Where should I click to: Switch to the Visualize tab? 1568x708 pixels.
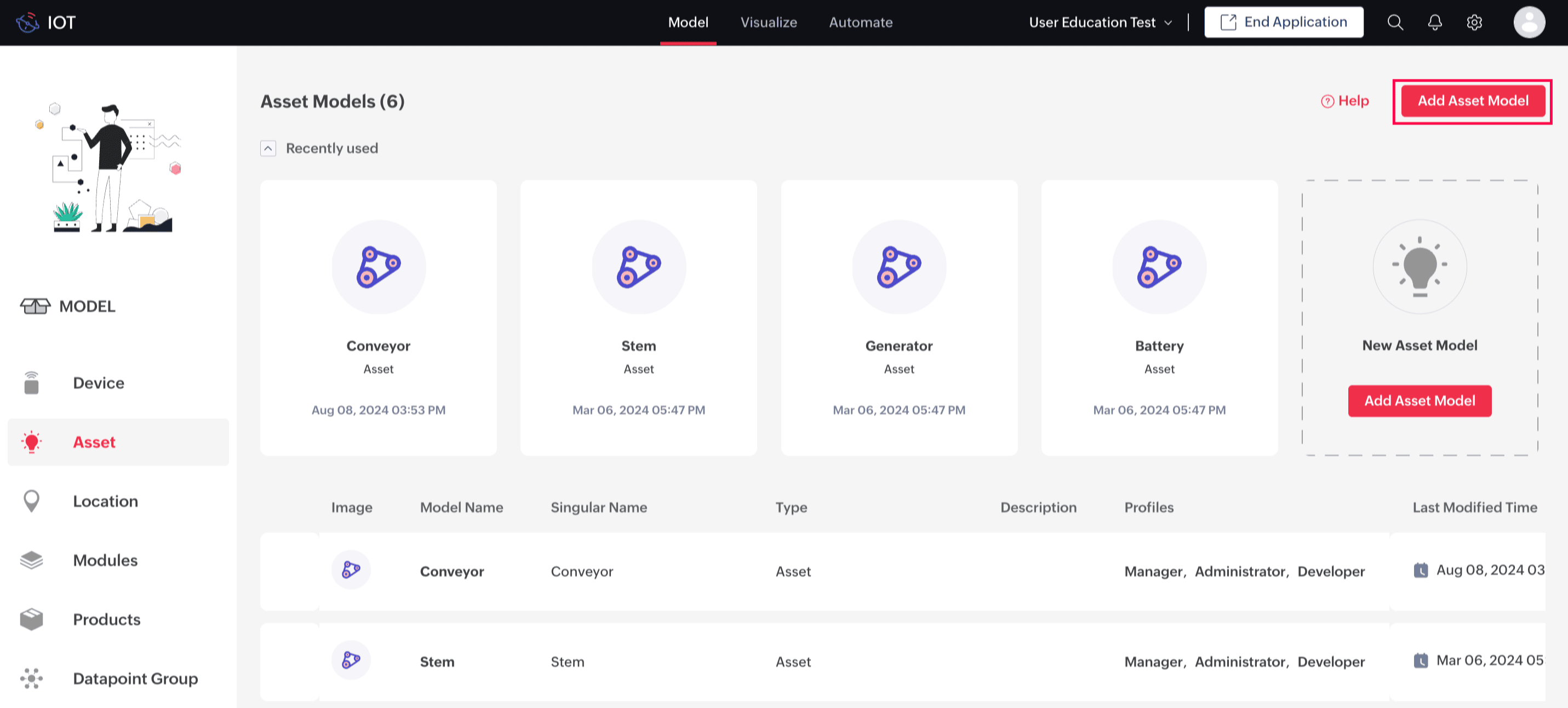pyautogui.click(x=768, y=22)
